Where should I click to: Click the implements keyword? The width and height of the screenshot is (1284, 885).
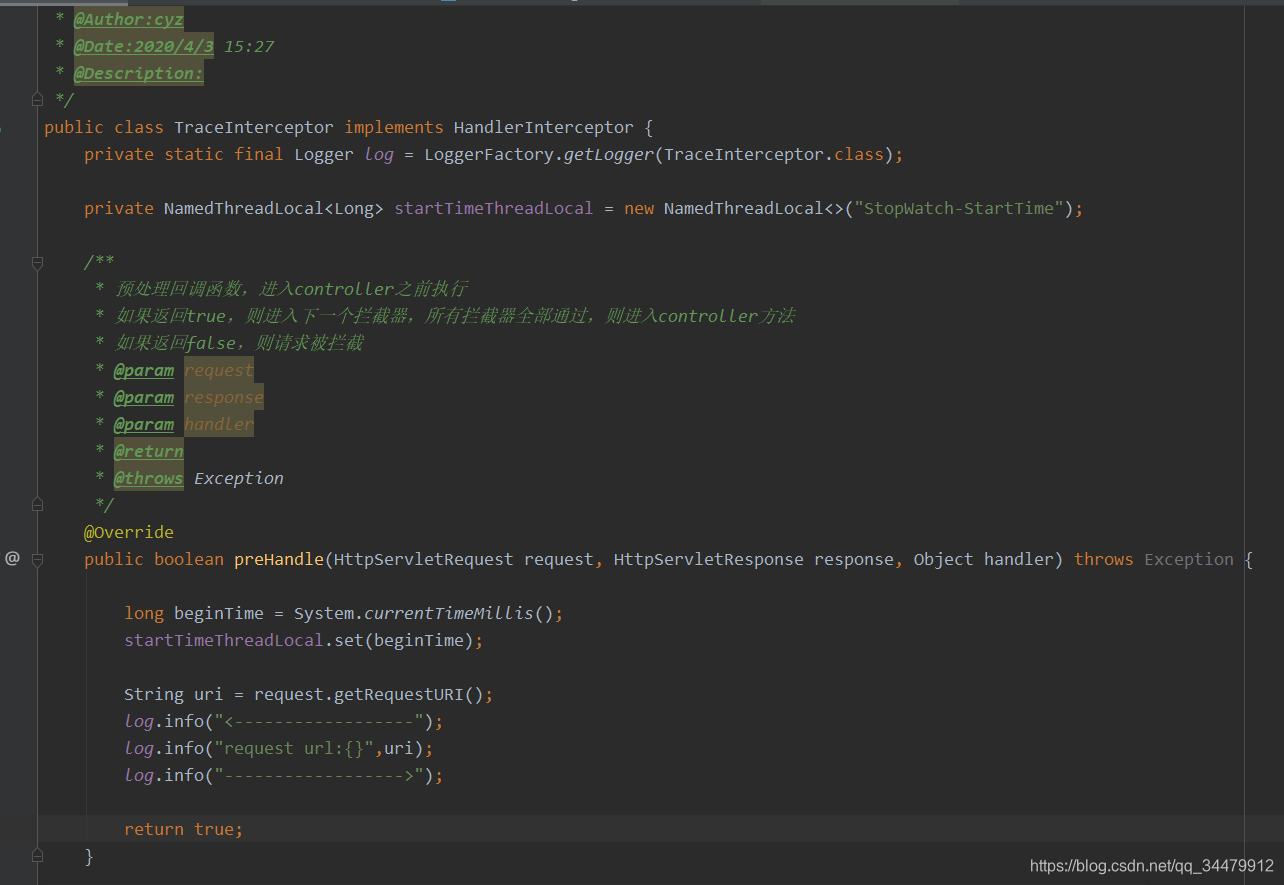(394, 127)
